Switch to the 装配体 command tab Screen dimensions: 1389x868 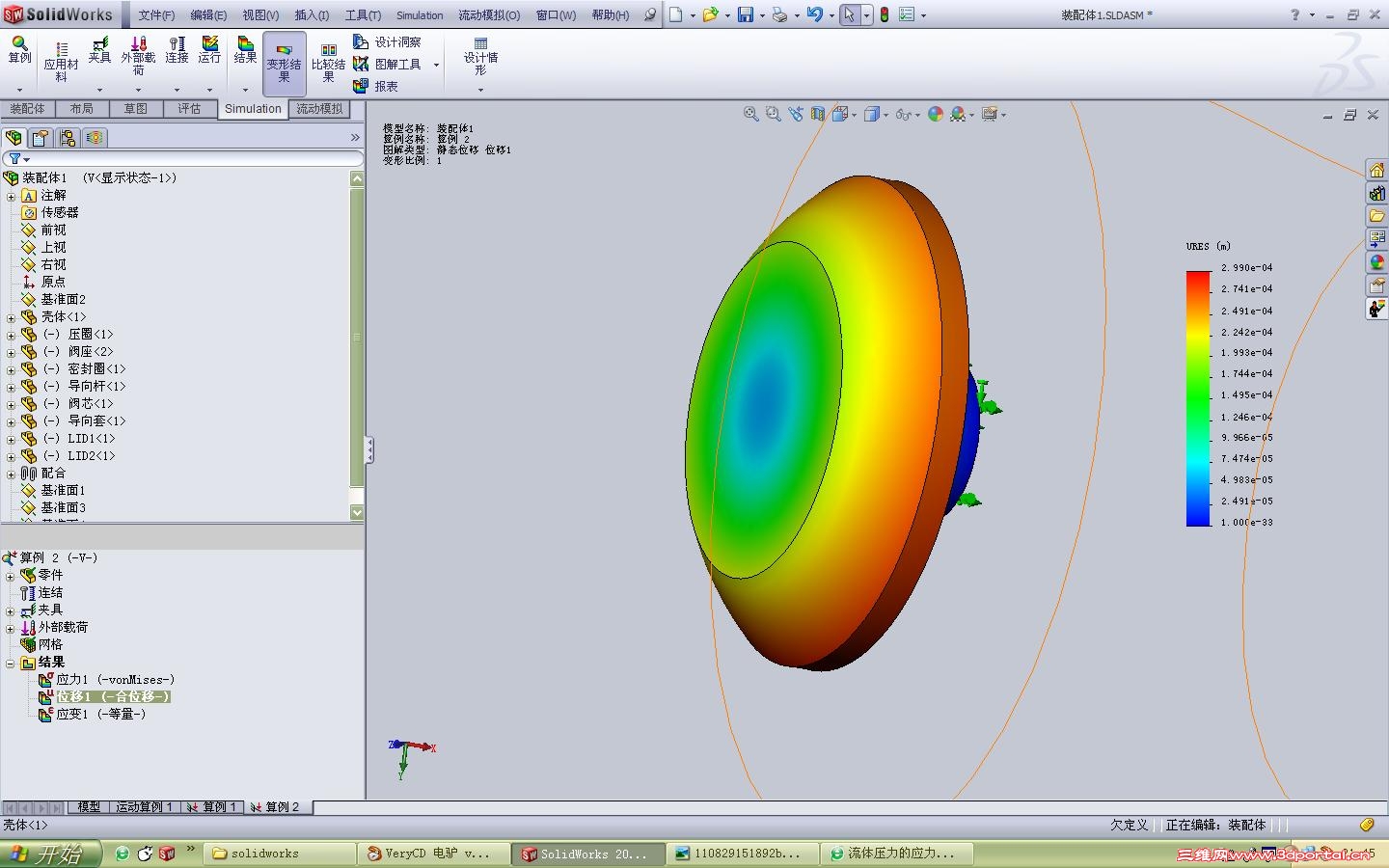coord(27,109)
